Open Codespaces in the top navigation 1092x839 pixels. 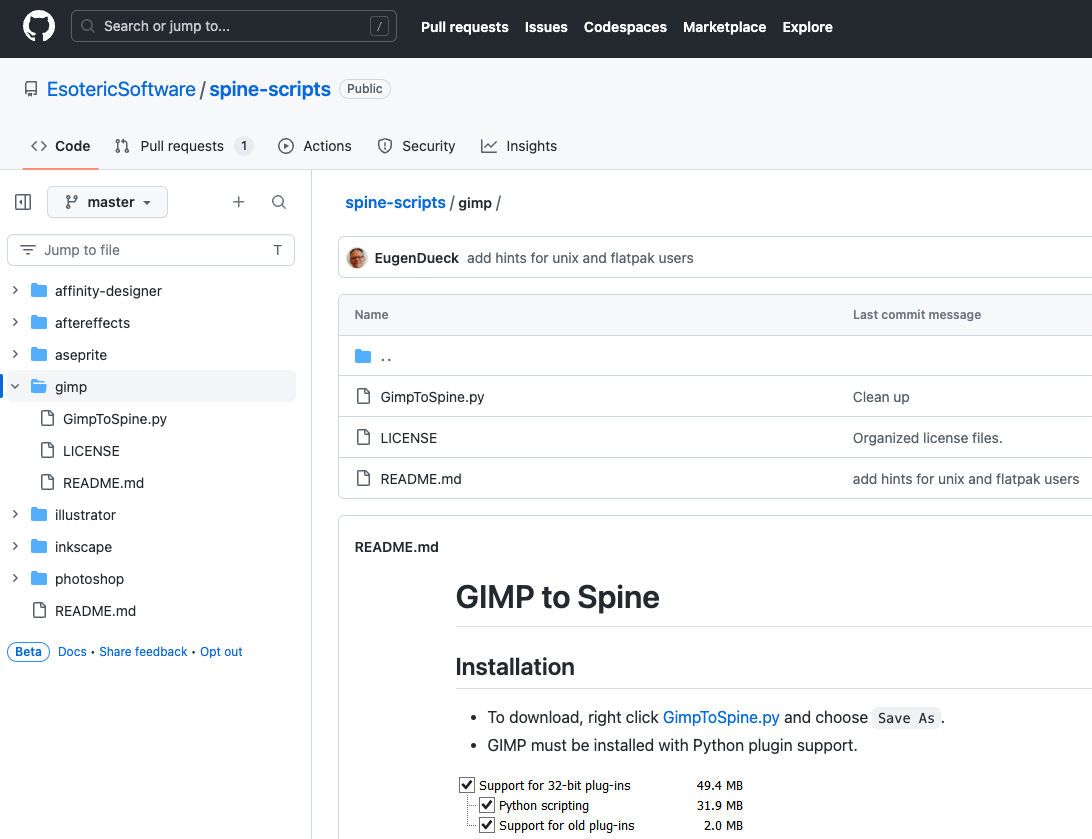[625, 27]
